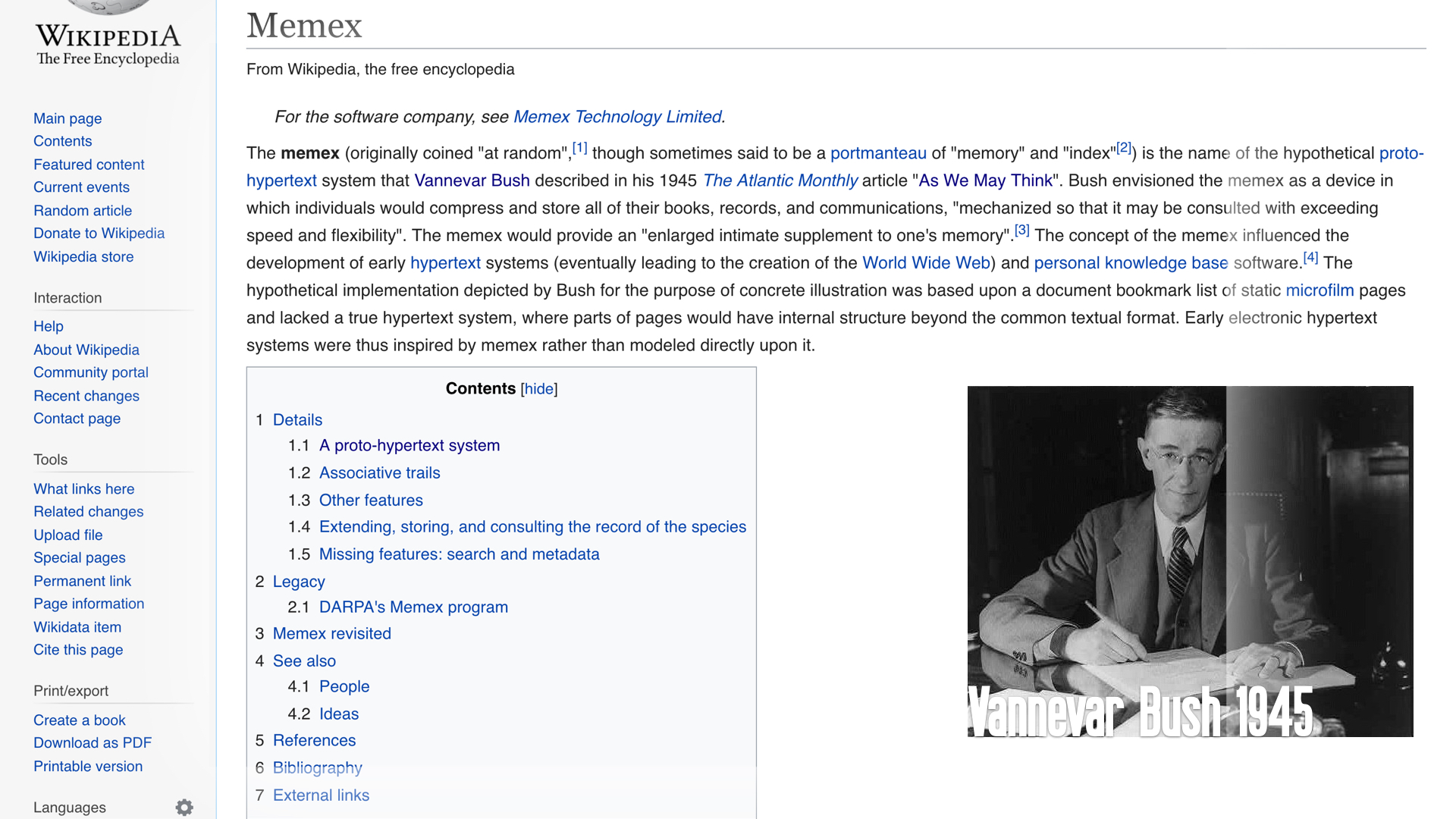Follow the As We May Think link
The height and width of the screenshot is (819, 1456).
coord(985,180)
